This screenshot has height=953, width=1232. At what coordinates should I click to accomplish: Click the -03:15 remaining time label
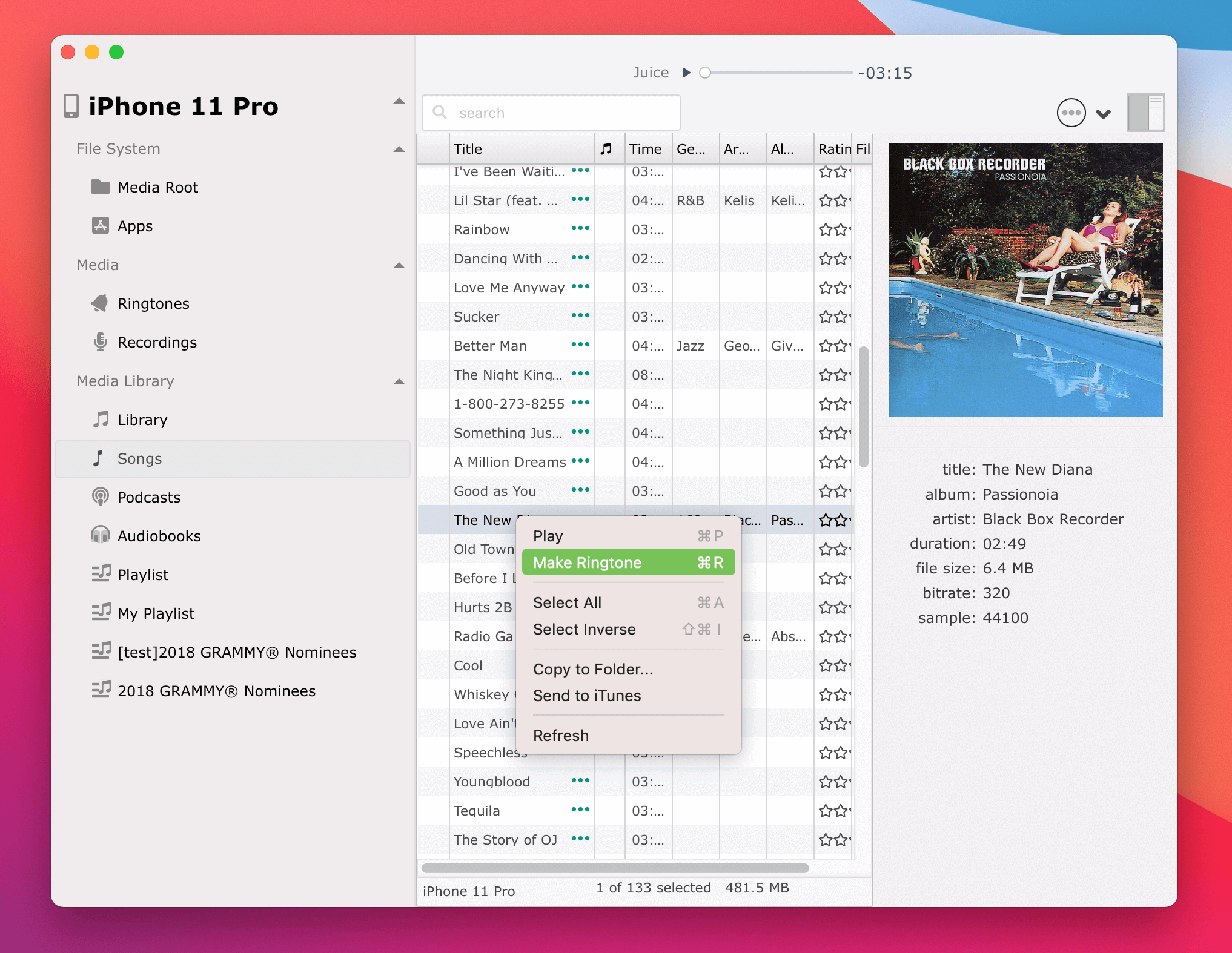pos(885,73)
